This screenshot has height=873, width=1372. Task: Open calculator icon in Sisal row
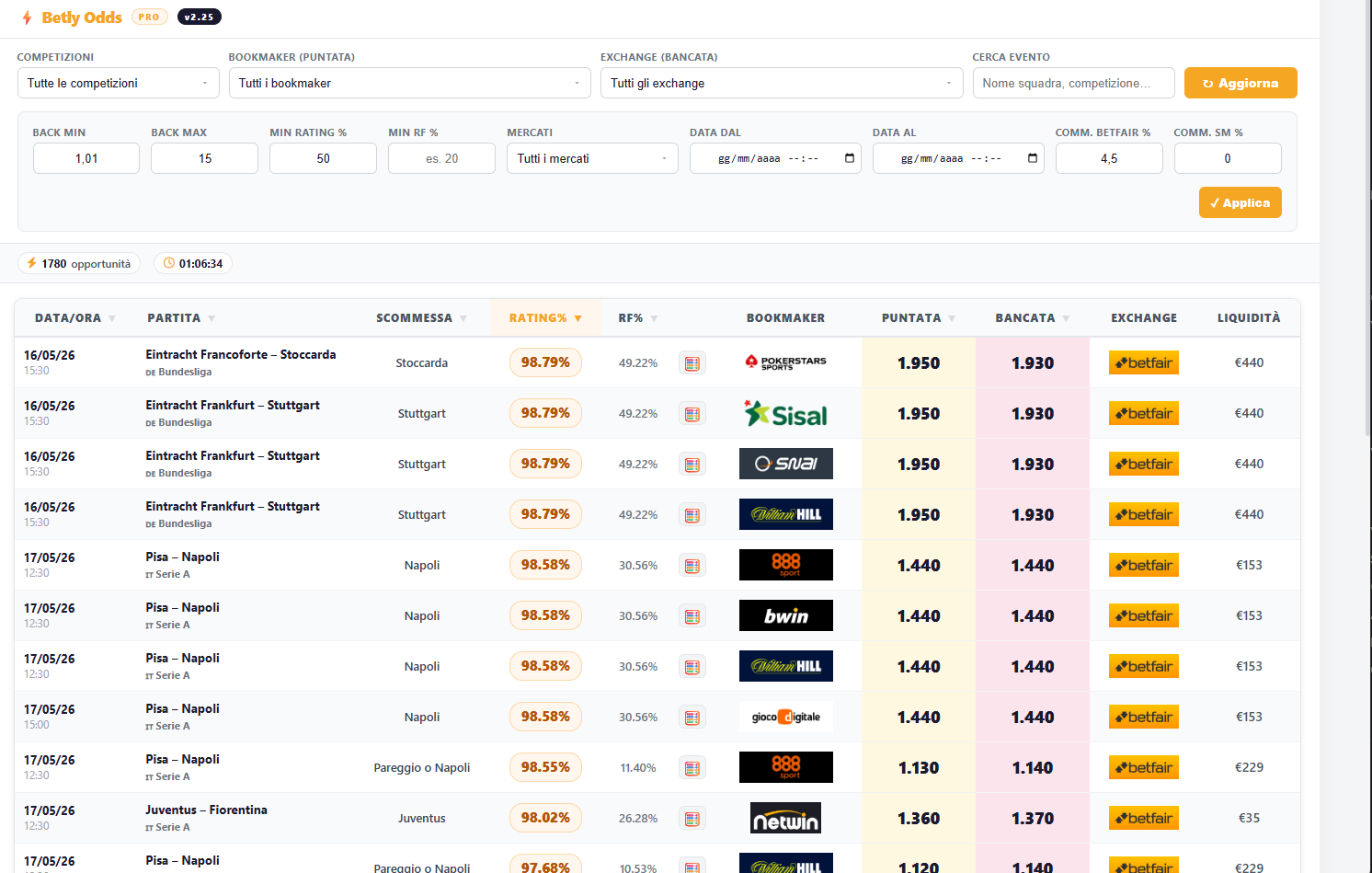pos(692,414)
